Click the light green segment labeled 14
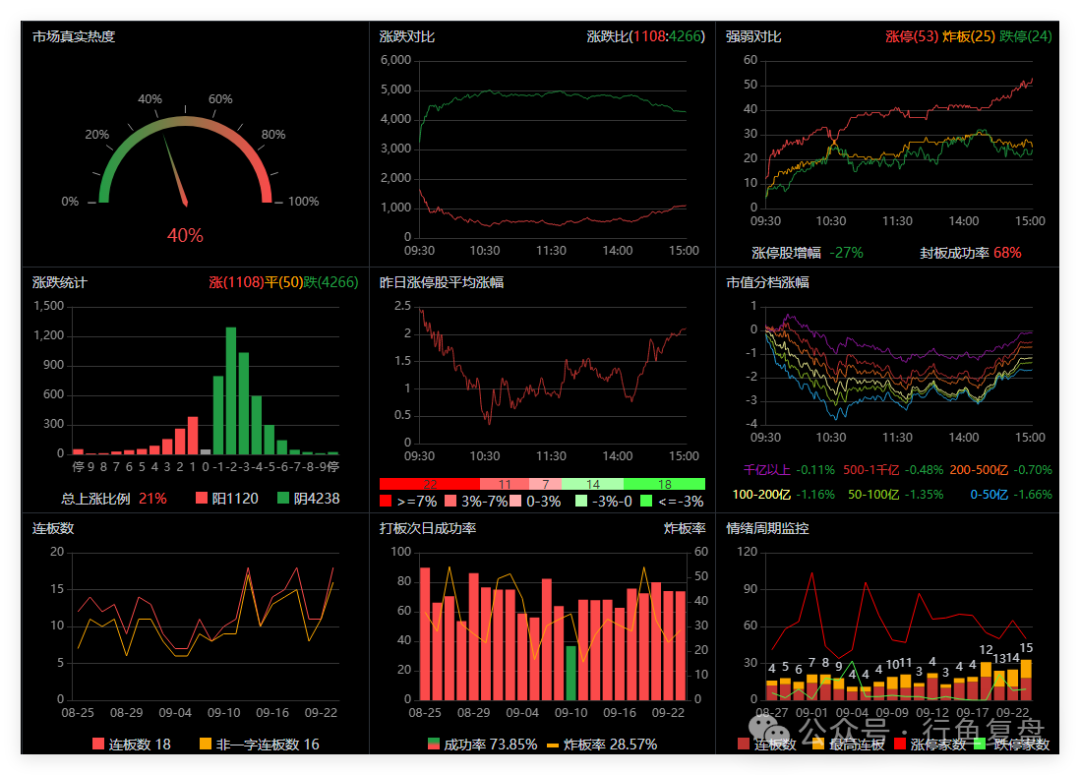This screenshot has height=775, width=1080. click(x=592, y=484)
